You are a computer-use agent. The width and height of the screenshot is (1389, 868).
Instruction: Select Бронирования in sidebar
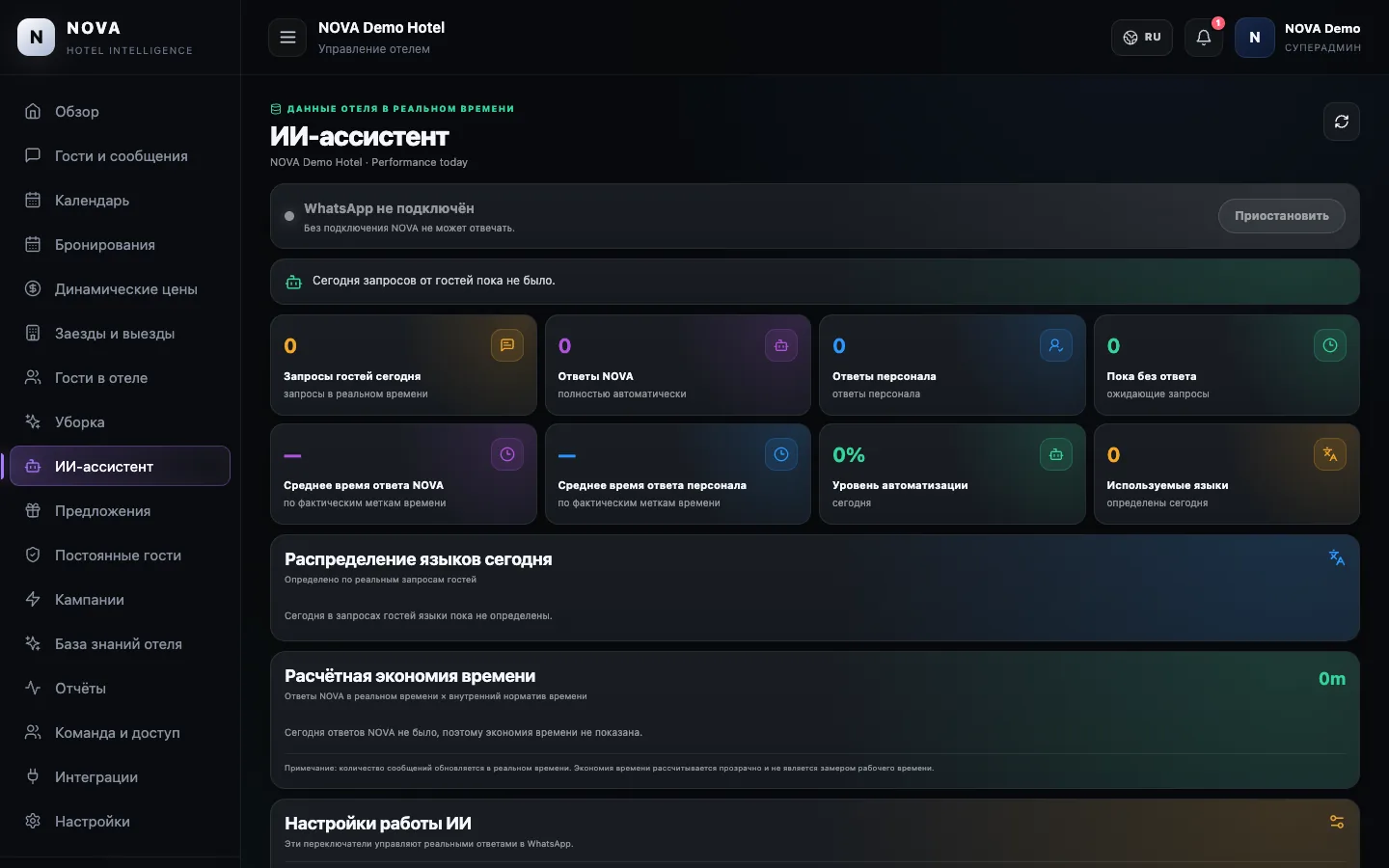[120, 245]
